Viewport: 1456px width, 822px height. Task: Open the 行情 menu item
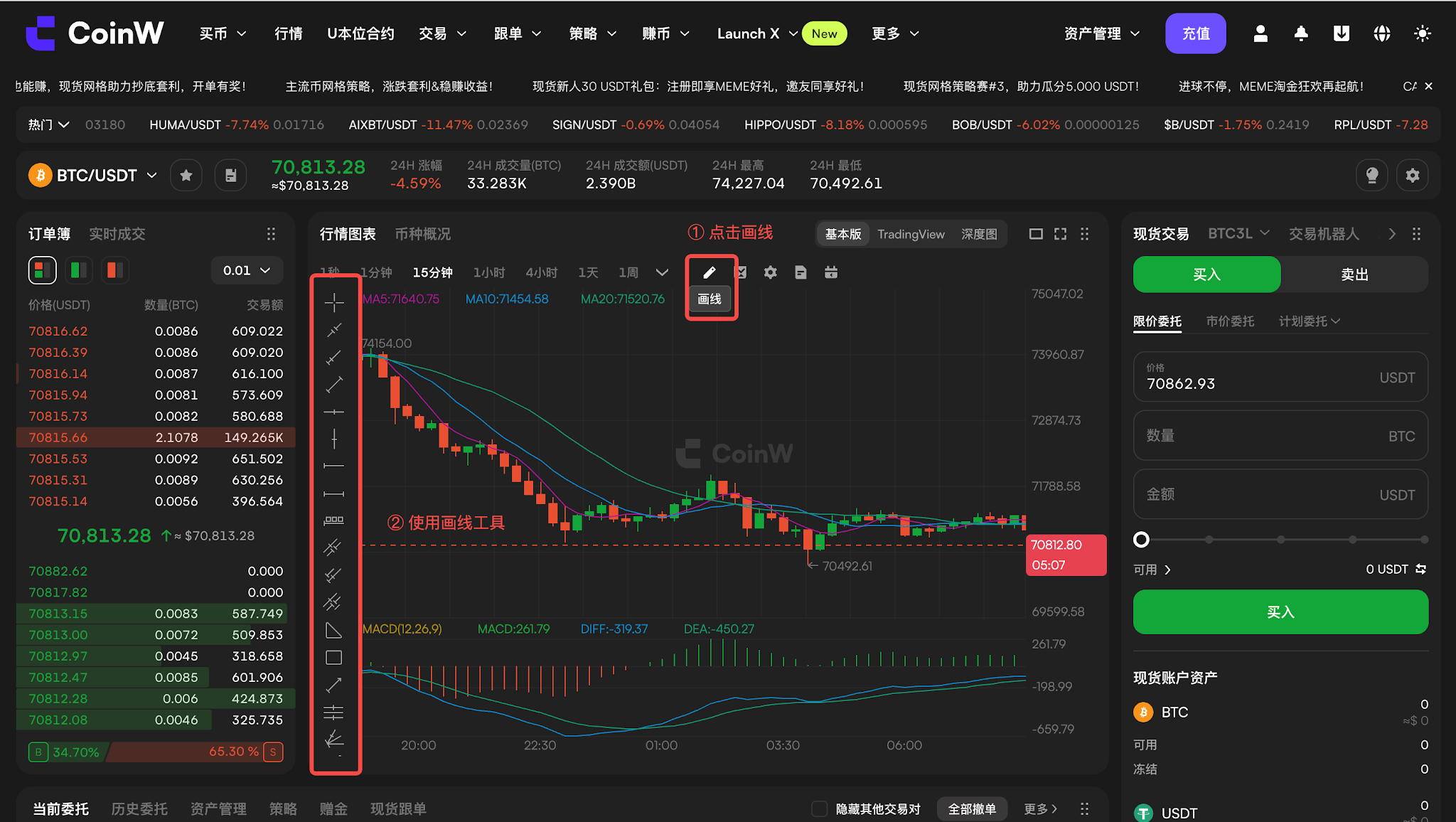[289, 33]
